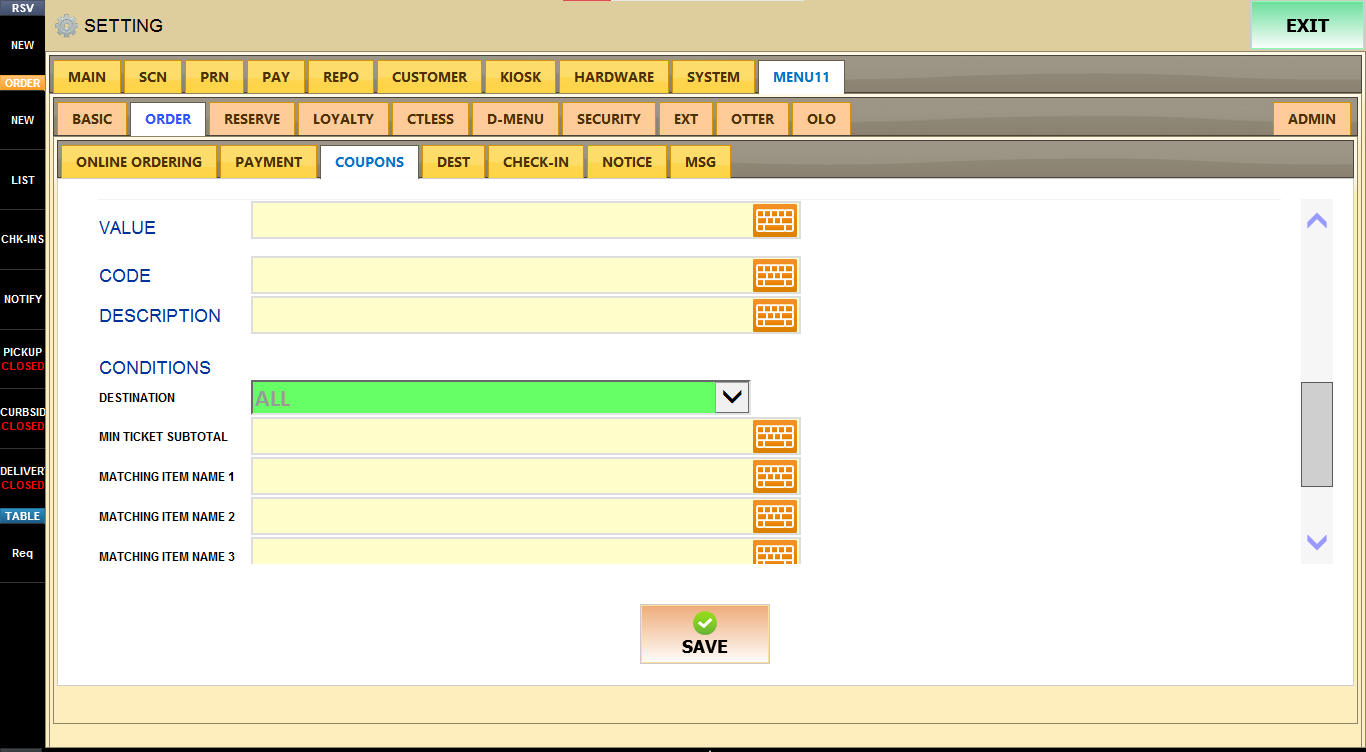Go to the NOTICE tab
This screenshot has width=1366, height=752.
click(627, 162)
